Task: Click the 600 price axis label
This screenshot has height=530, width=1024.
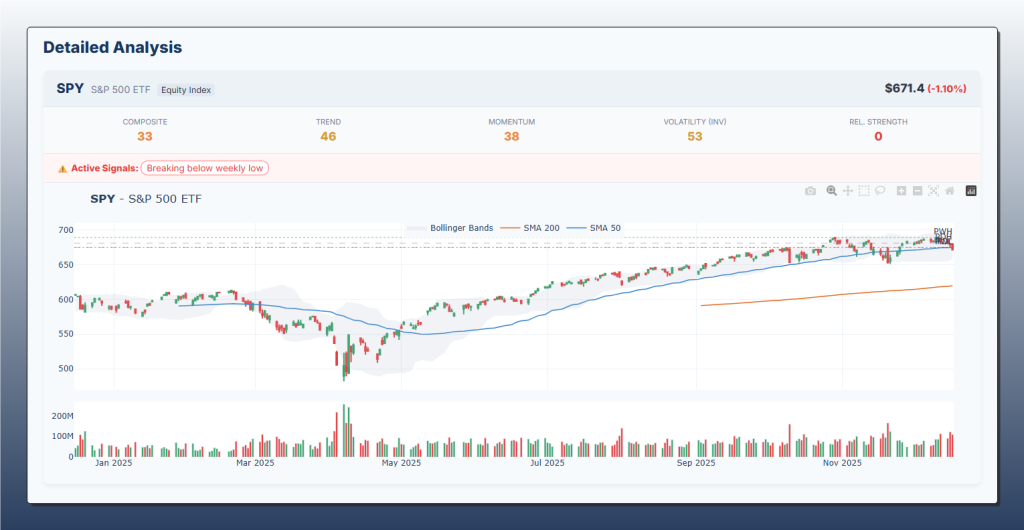Action: coord(65,300)
